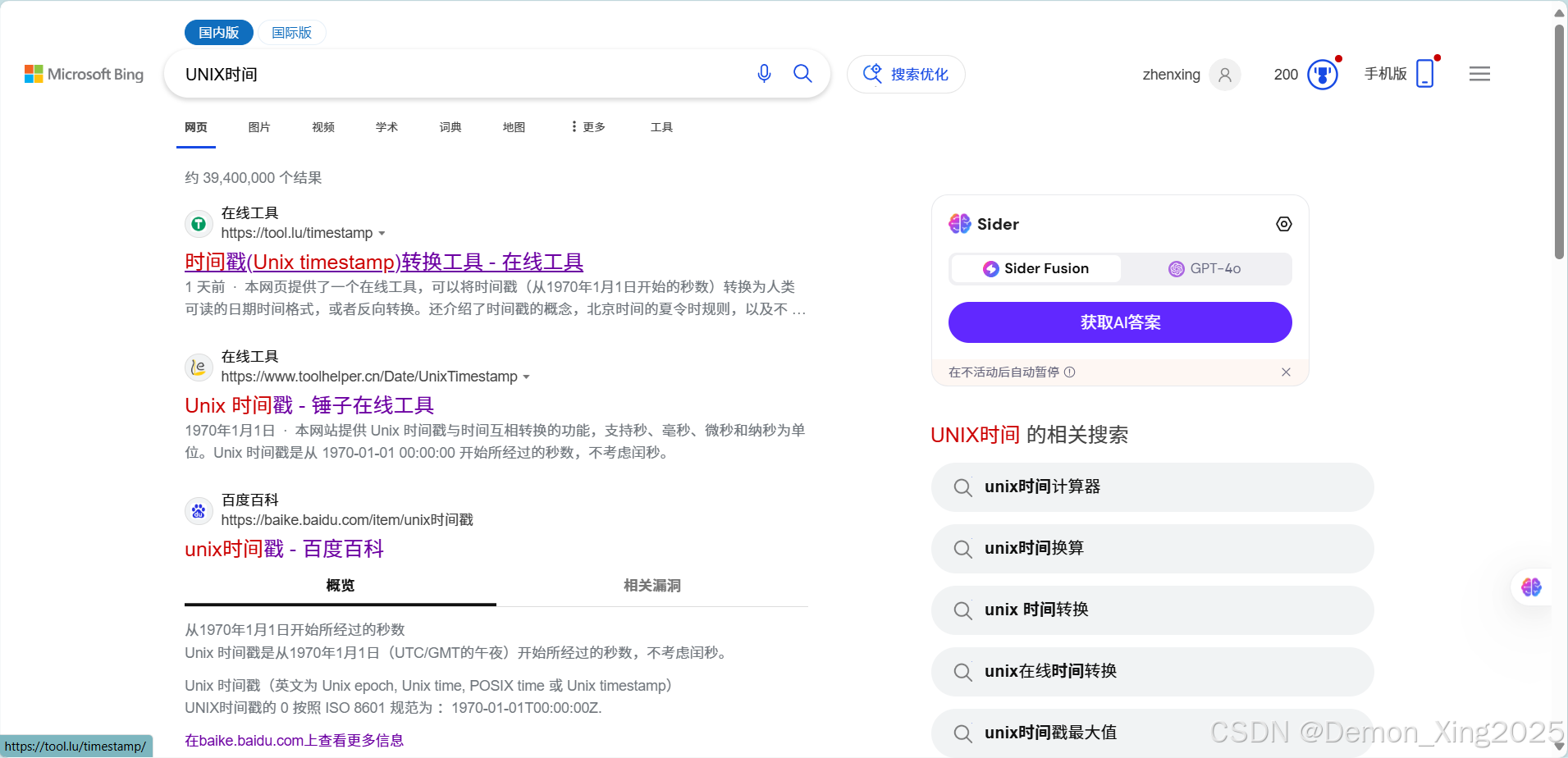Click the Microsoft Bing logo
Viewport: 1568px width, 758px height.
(84, 74)
